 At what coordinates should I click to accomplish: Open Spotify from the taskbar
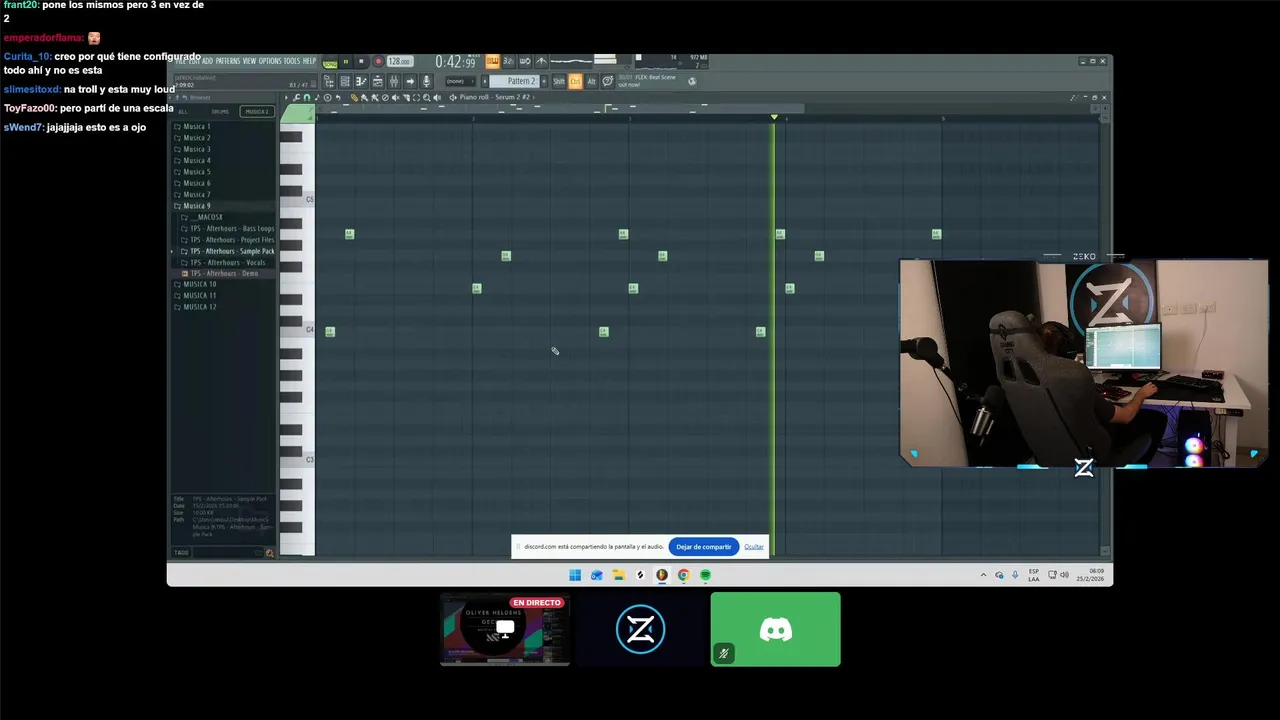[x=705, y=575]
